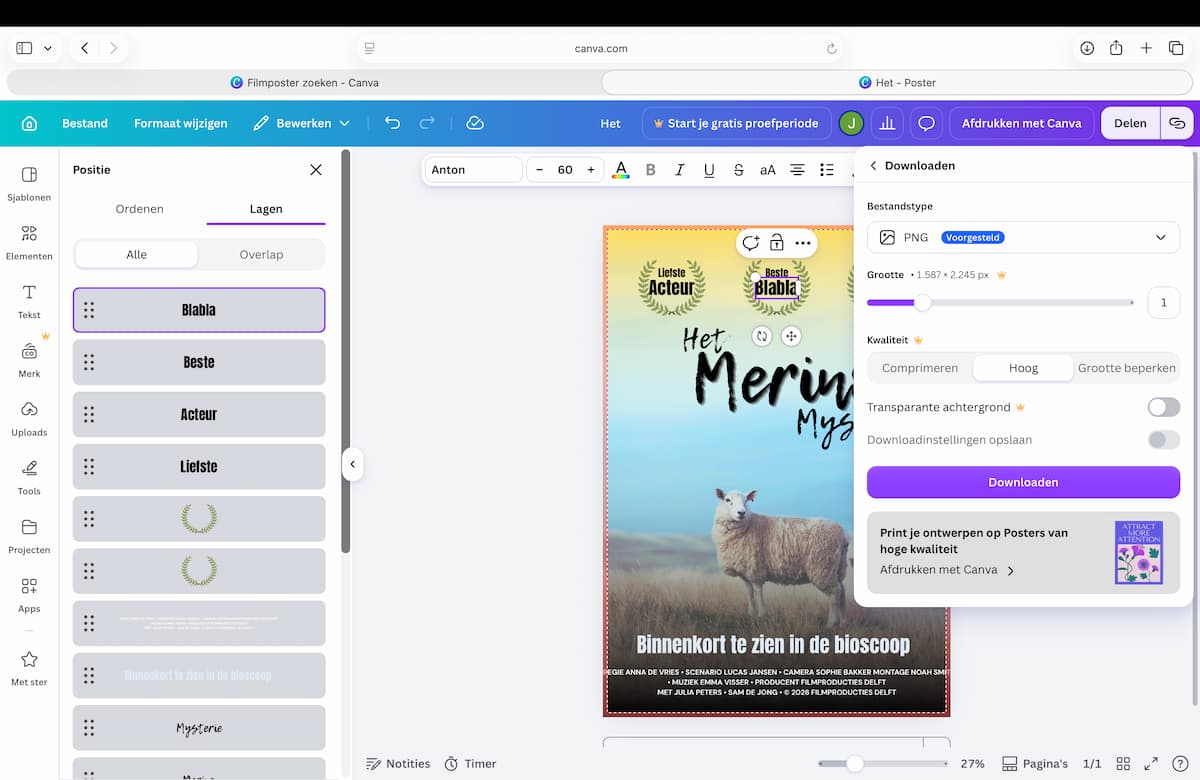
Task: Open Safari sidebar dropdown chevron
Action: click(47, 48)
